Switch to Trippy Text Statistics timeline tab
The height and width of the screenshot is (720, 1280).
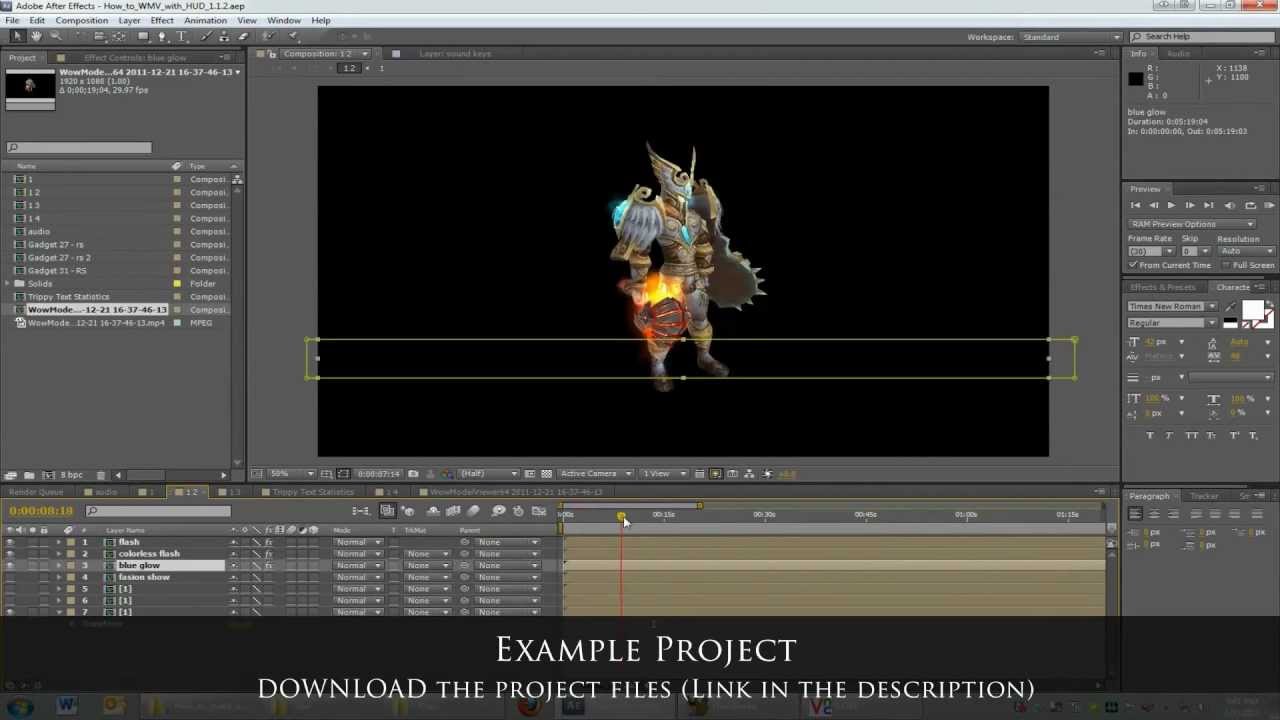pos(314,492)
